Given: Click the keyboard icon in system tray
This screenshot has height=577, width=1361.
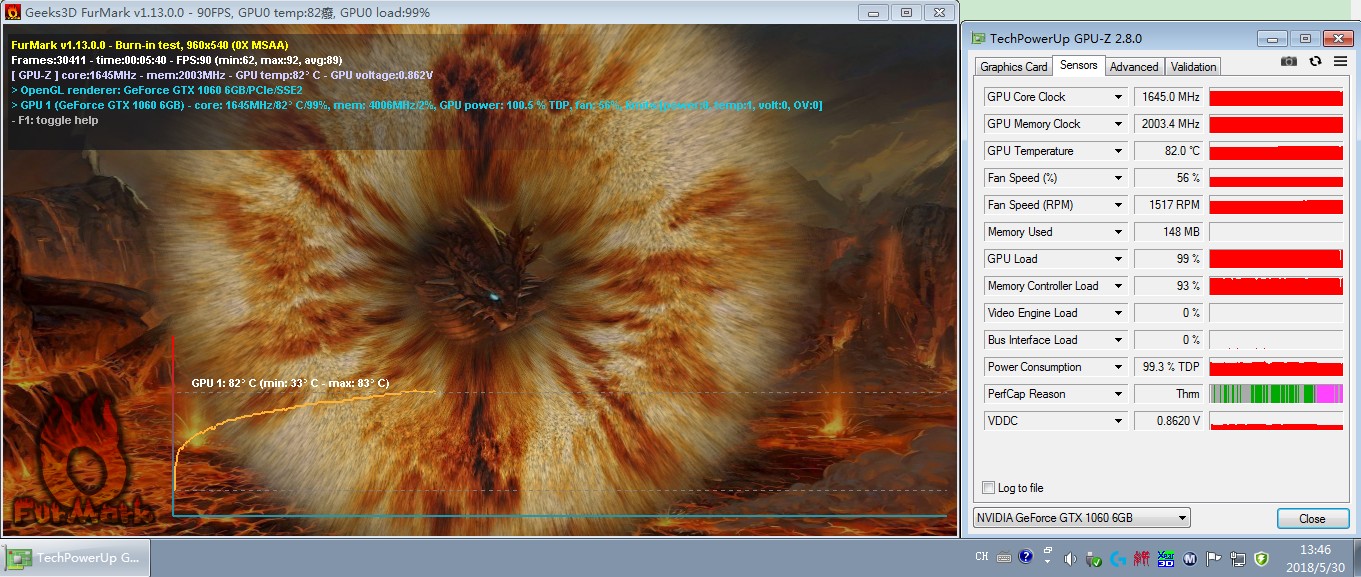Looking at the screenshot, I should (1002, 558).
